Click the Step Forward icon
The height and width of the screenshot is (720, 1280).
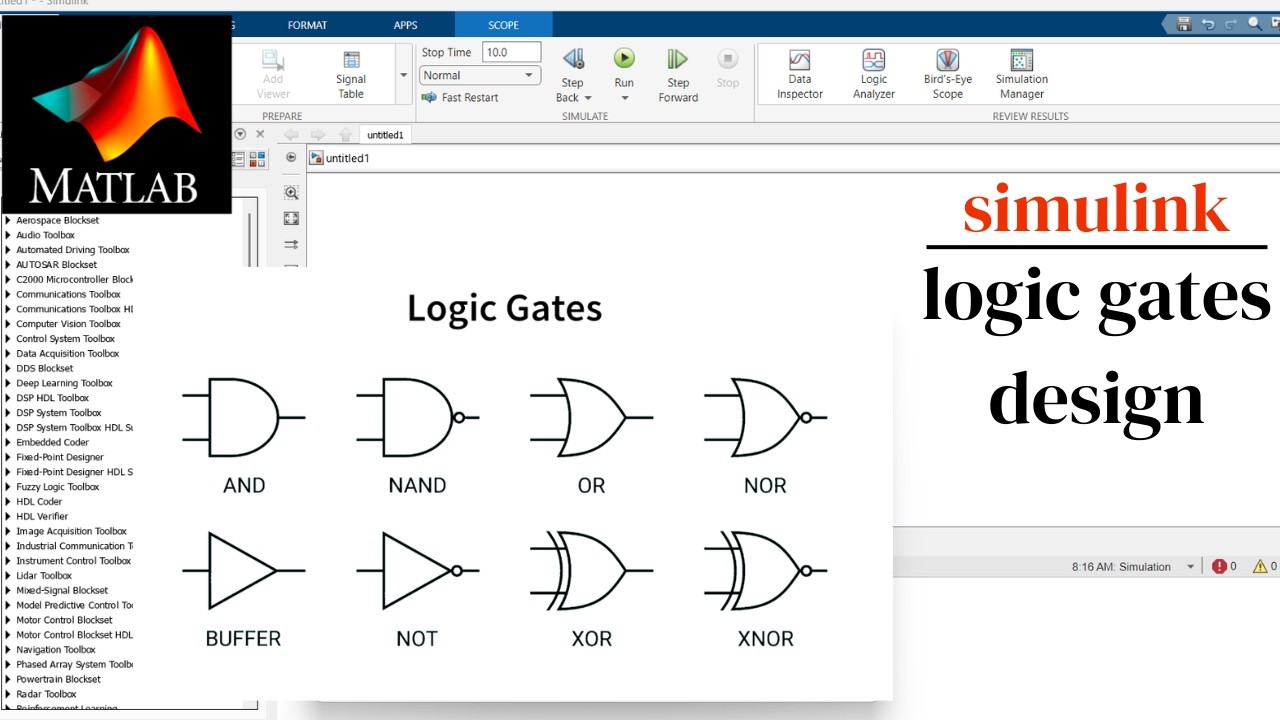[678, 59]
